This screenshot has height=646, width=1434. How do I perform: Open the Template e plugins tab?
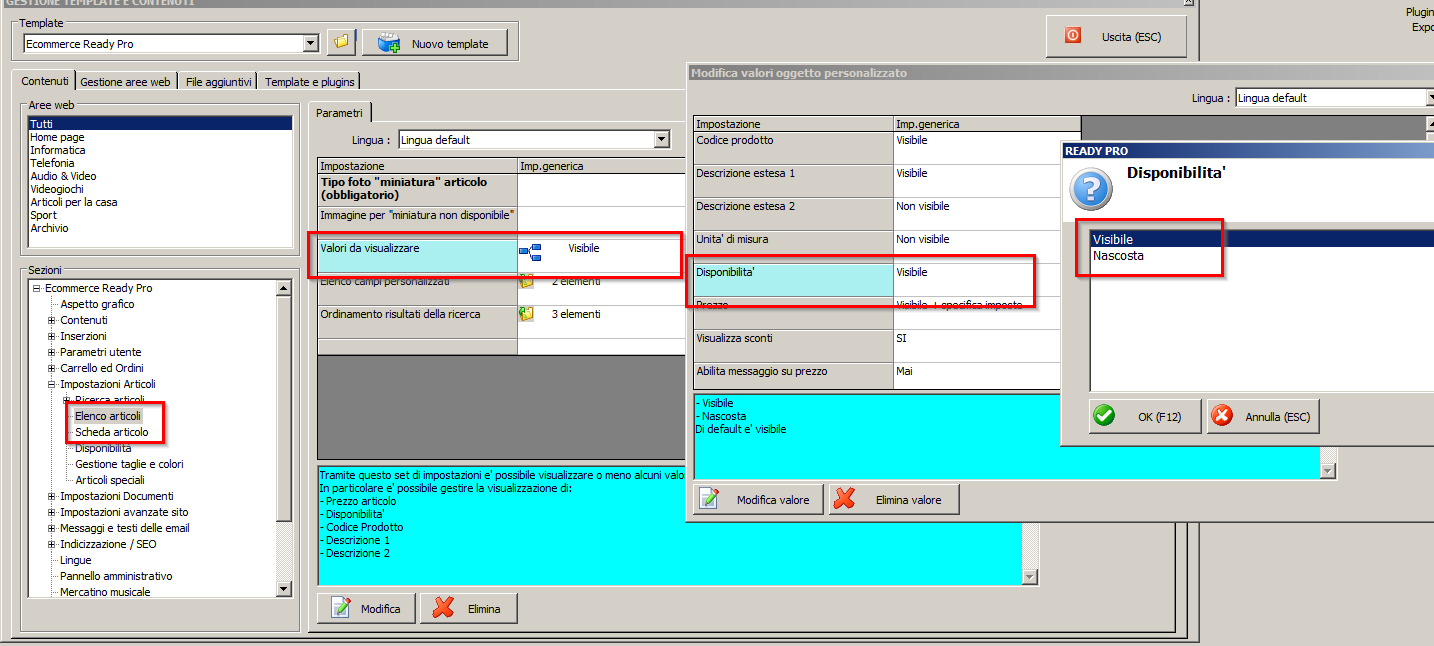tap(309, 82)
